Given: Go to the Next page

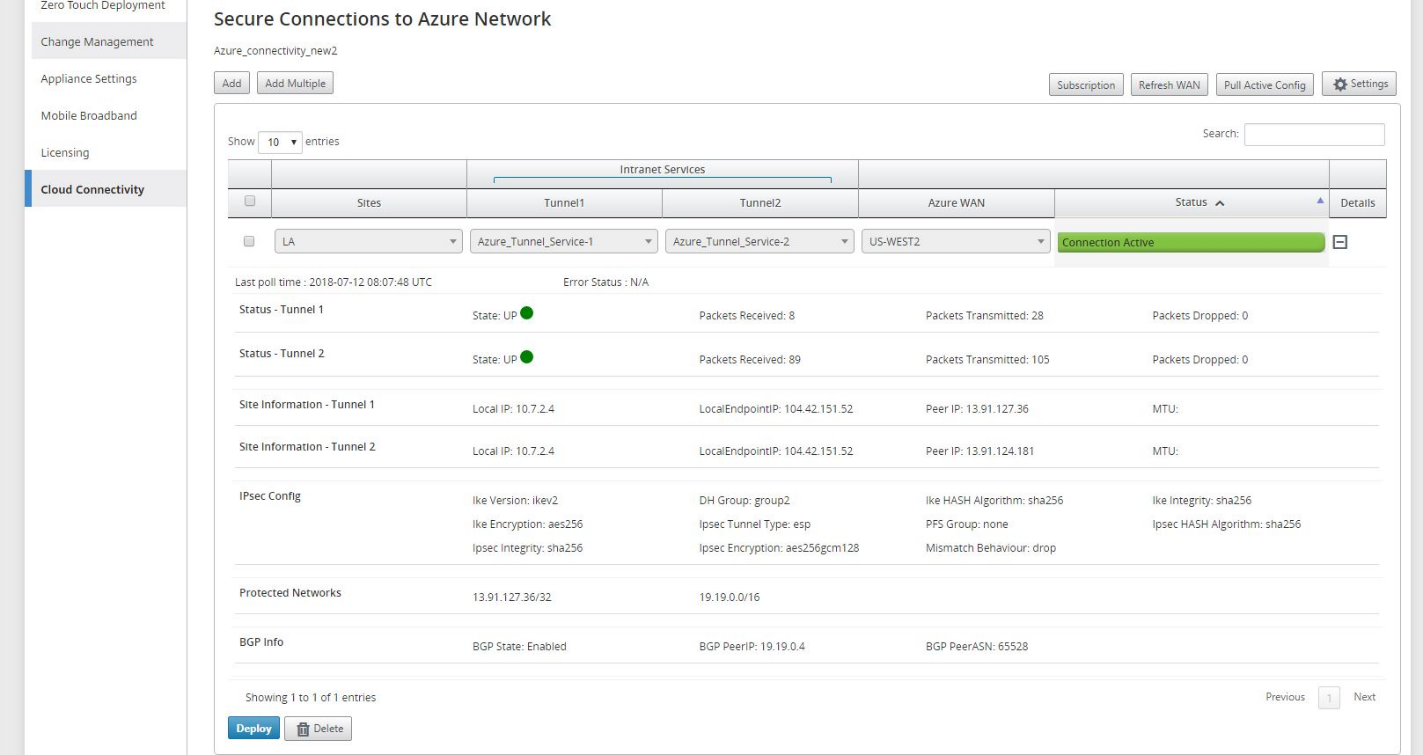Looking at the screenshot, I should coord(1364,697).
